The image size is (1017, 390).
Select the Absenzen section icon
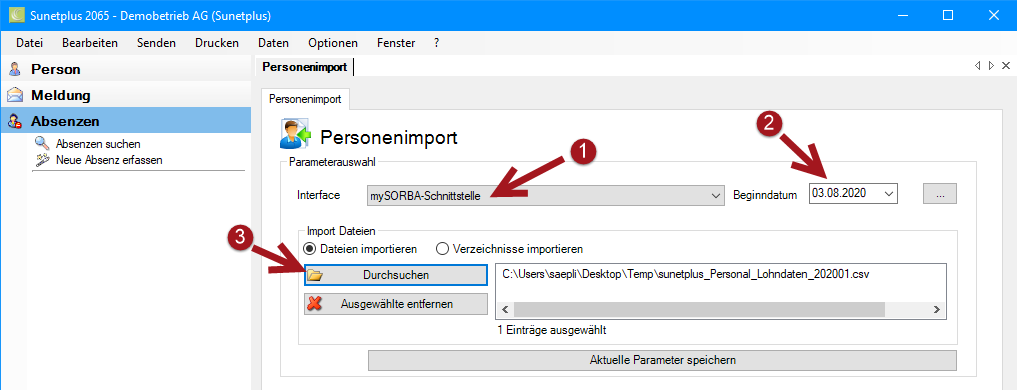[14, 121]
